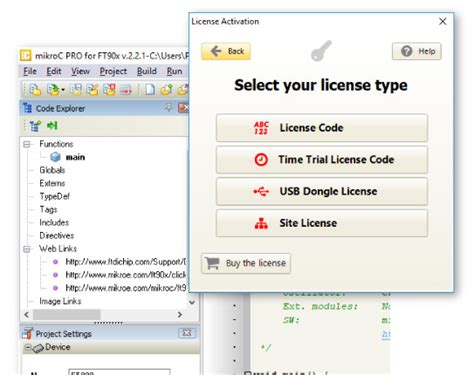Click the Open Project toolbar icon
This screenshot has width=474, height=375.
point(52,89)
